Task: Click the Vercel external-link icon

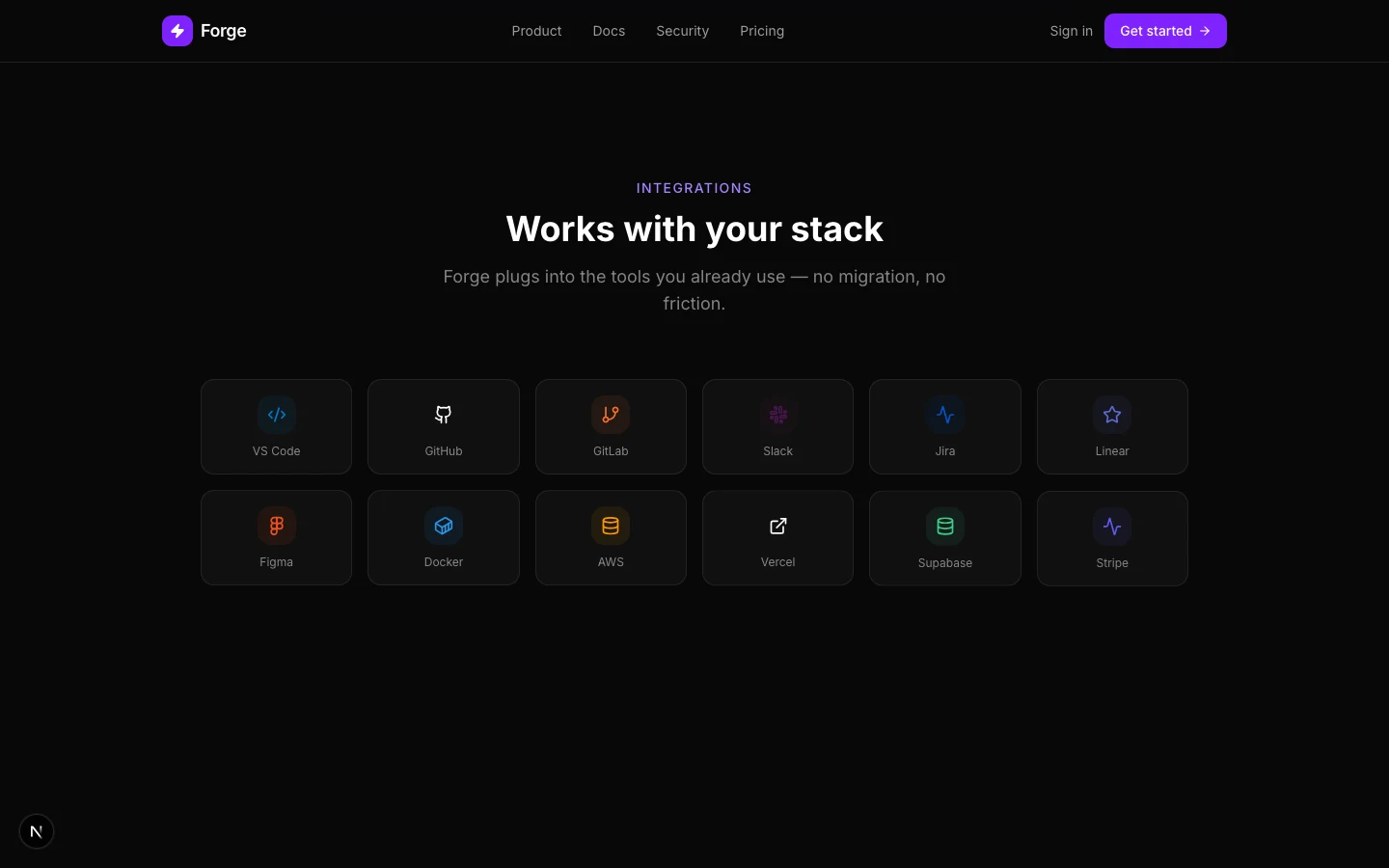Action: pyautogui.click(x=778, y=526)
